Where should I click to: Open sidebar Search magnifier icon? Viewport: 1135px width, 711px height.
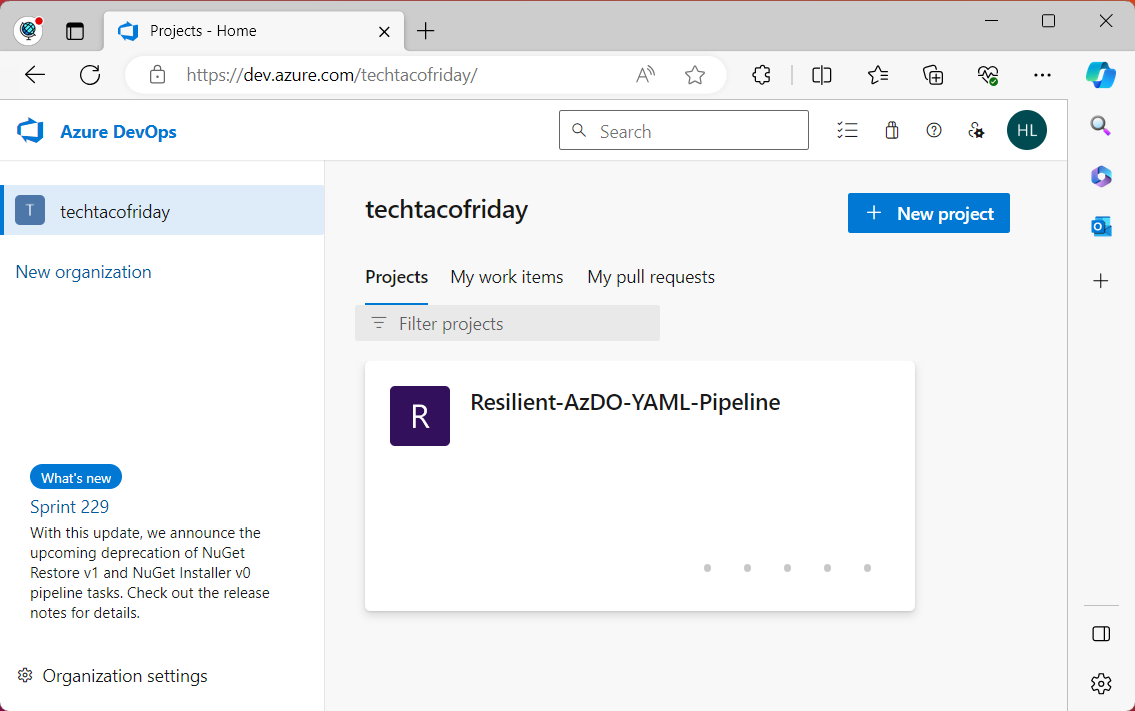(1100, 126)
